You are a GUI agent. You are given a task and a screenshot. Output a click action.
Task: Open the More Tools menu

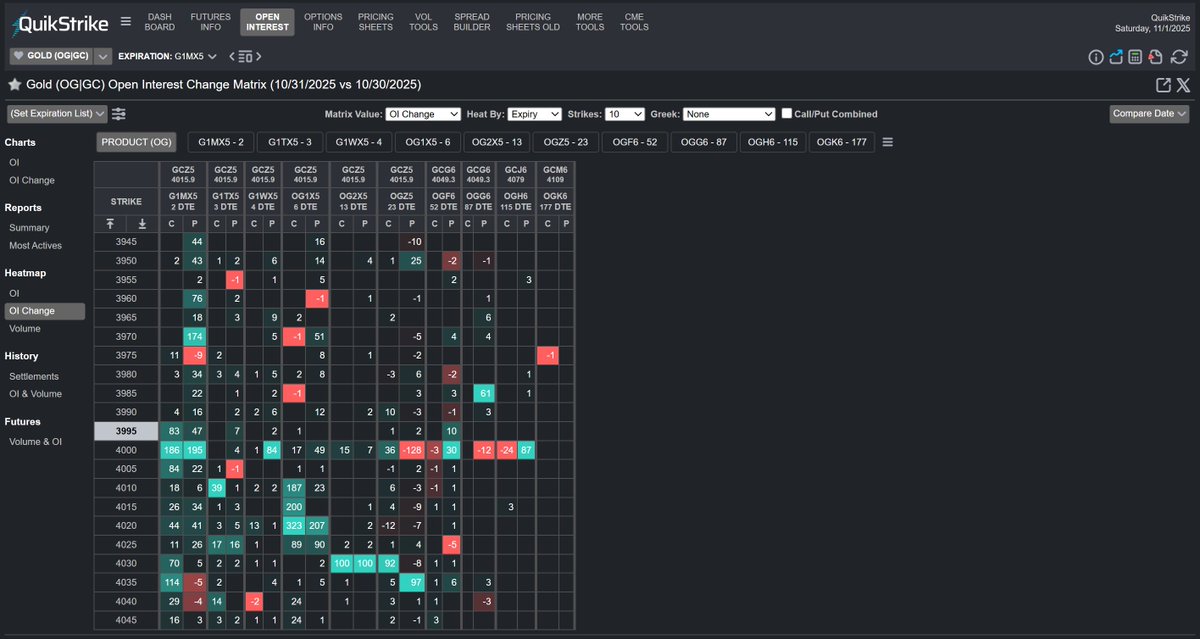point(590,22)
